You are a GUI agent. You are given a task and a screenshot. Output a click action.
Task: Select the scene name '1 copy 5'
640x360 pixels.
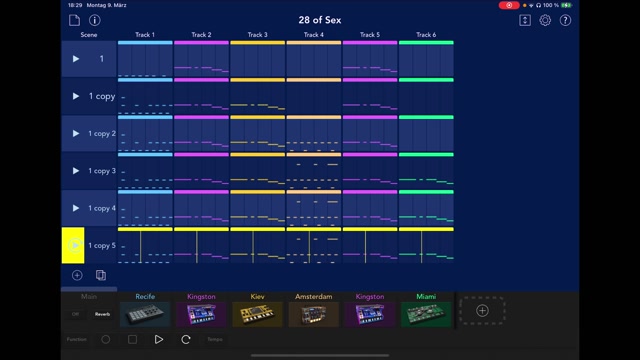click(102, 245)
